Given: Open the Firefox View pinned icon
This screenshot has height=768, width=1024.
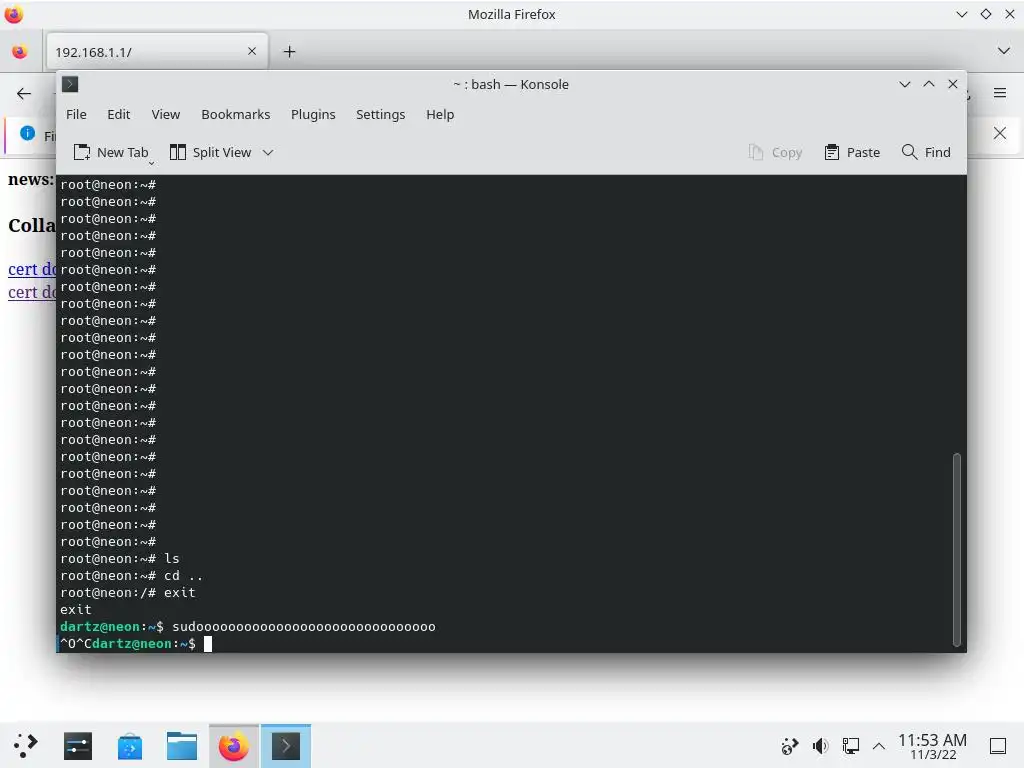Looking at the screenshot, I should tap(20, 52).
